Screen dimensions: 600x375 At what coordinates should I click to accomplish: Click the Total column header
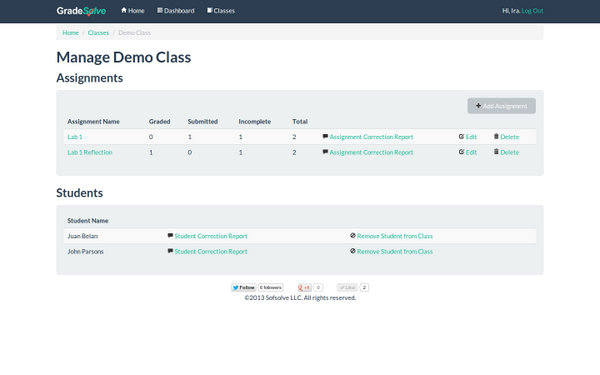click(x=300, y=121)
